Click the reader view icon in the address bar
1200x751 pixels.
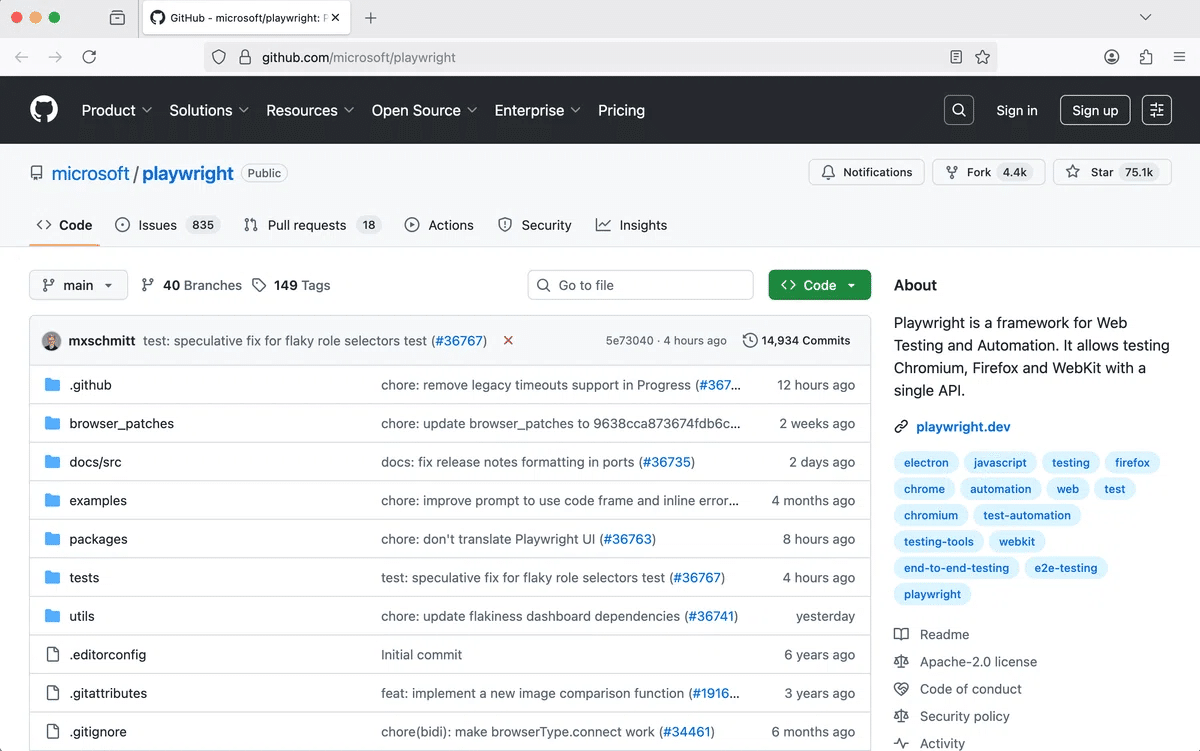tap(955, 57)
